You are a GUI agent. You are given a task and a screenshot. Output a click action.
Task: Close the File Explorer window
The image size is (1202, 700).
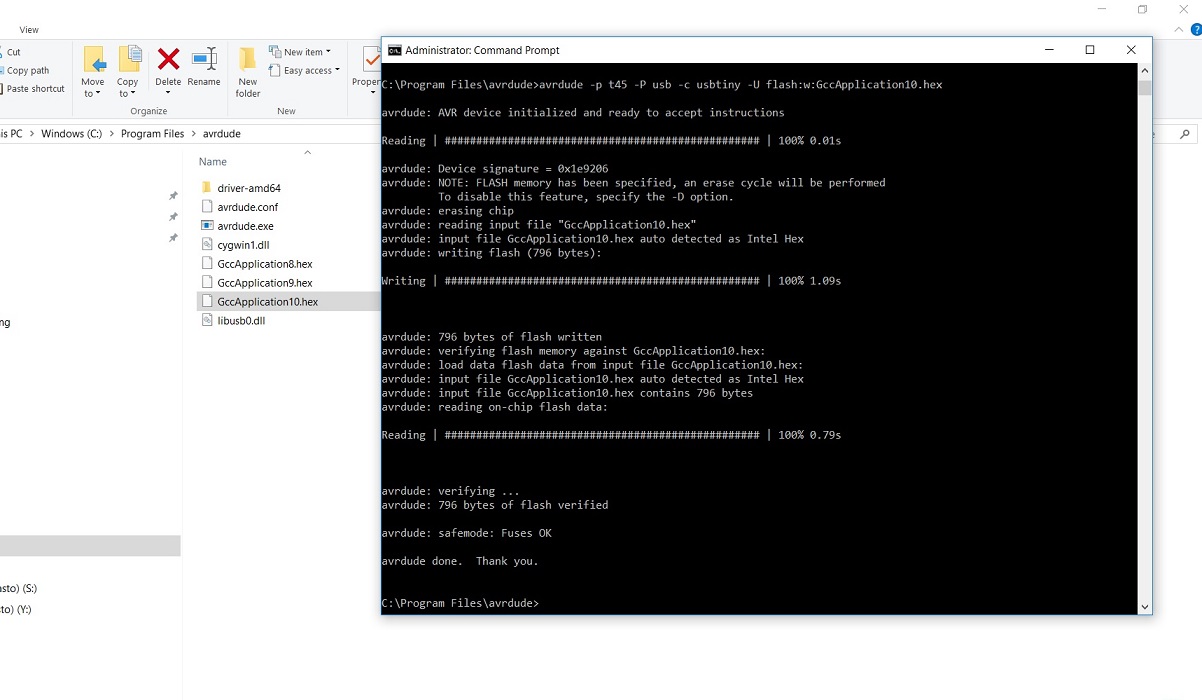[x=1186, y=9]
